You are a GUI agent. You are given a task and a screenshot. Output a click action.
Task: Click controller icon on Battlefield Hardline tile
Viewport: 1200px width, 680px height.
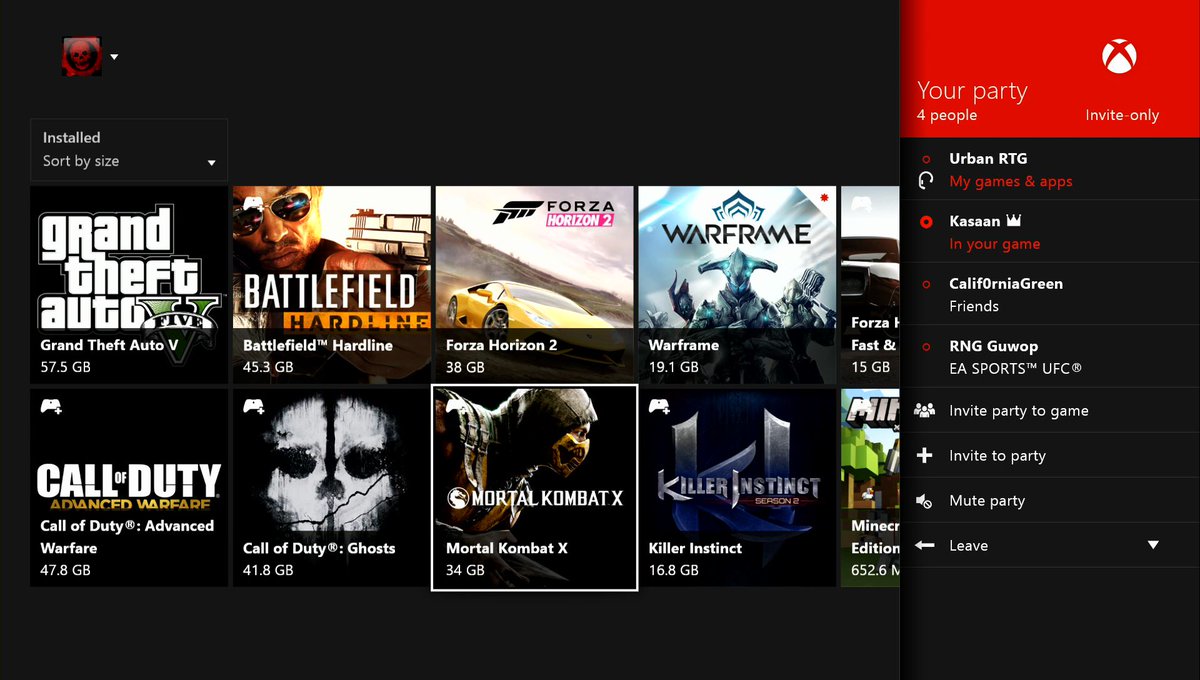tap(254, 204)
